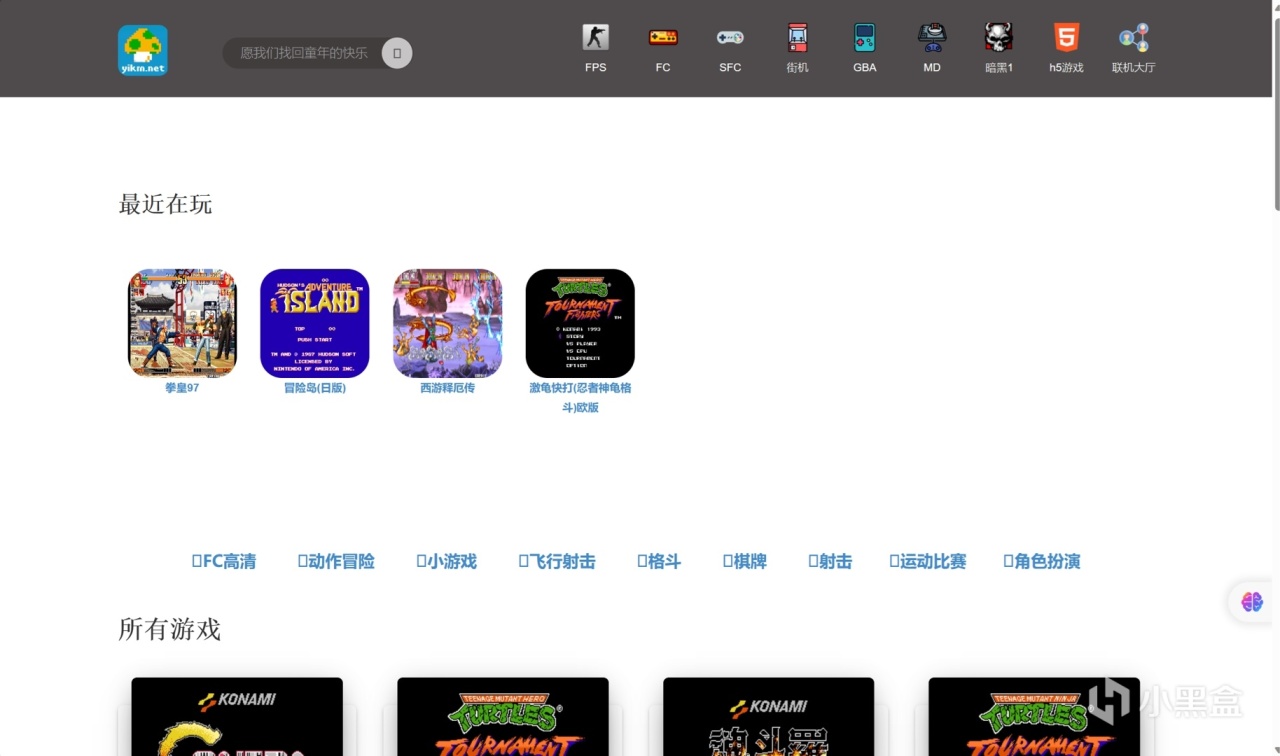Open the 联机大厅 multiplayer lobby icon
This screenshot has width=1280, height=756.
tap(1134, 38)
